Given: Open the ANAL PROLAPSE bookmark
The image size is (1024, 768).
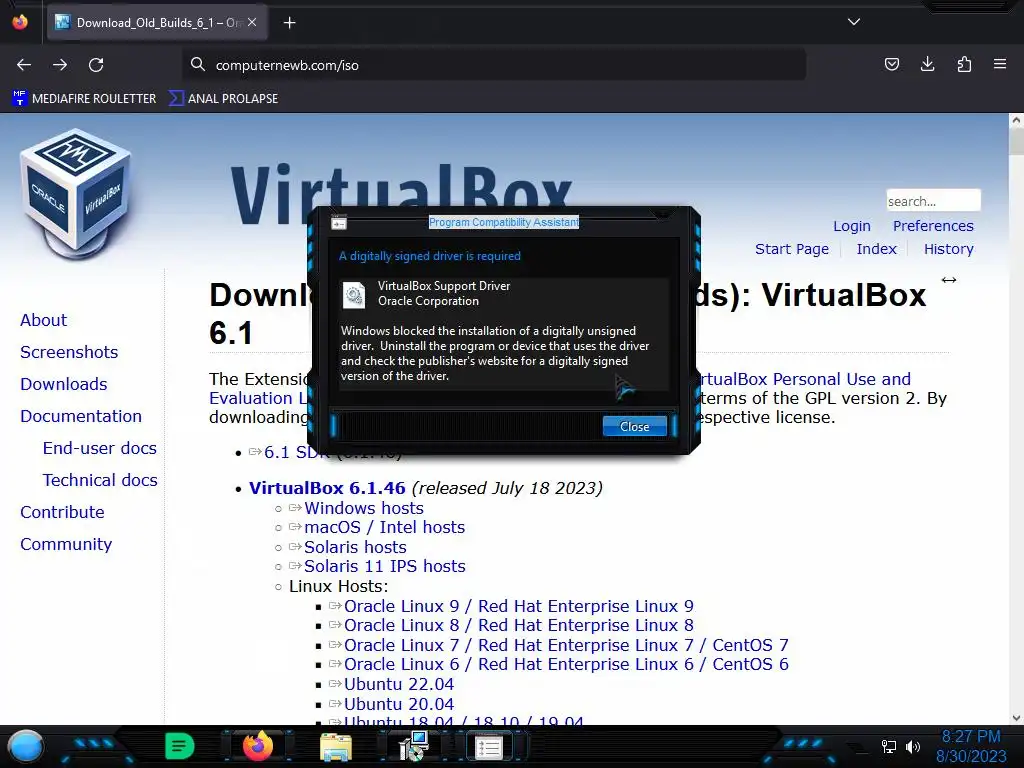Looking at the screenshot, I should coord(223,99).
